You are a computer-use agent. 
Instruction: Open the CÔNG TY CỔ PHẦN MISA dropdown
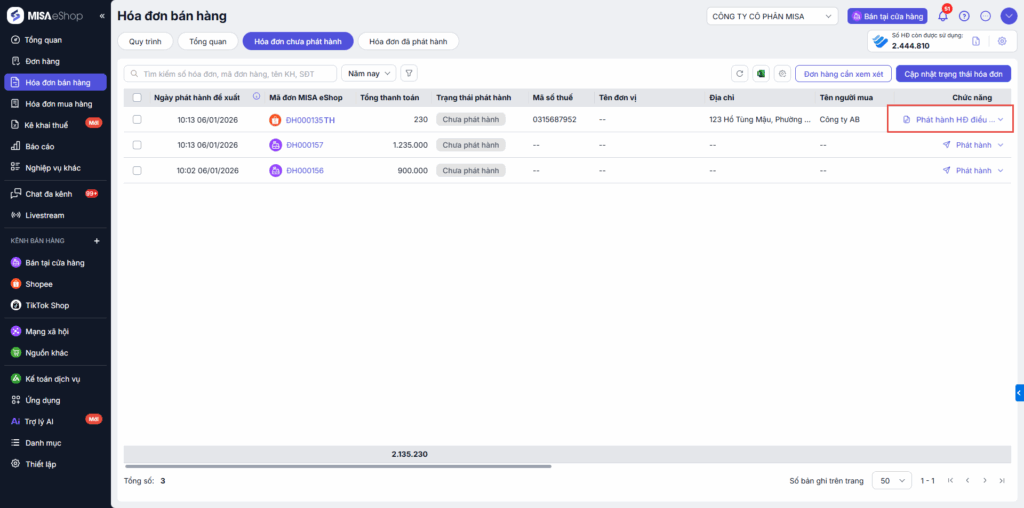[771, 16]
